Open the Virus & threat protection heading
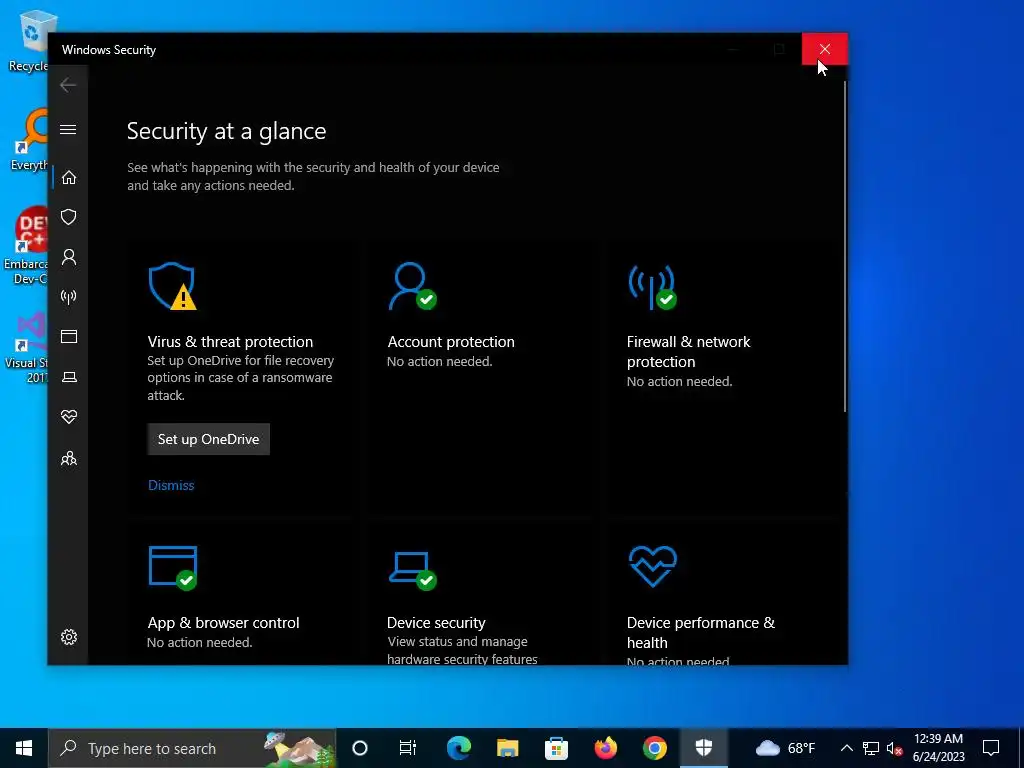1024x768 pixels. click(230, 342)
